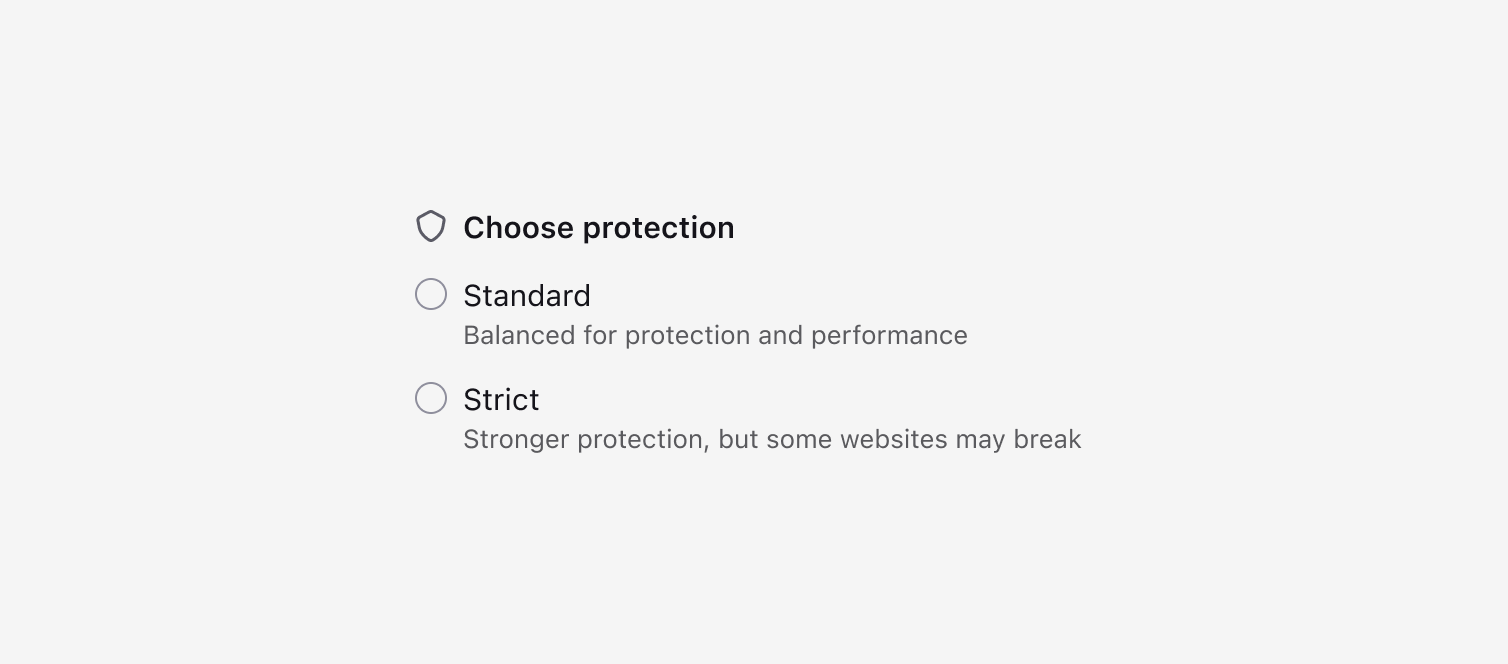
Task: Click the Standard option's description line
Action: point(715,335)
